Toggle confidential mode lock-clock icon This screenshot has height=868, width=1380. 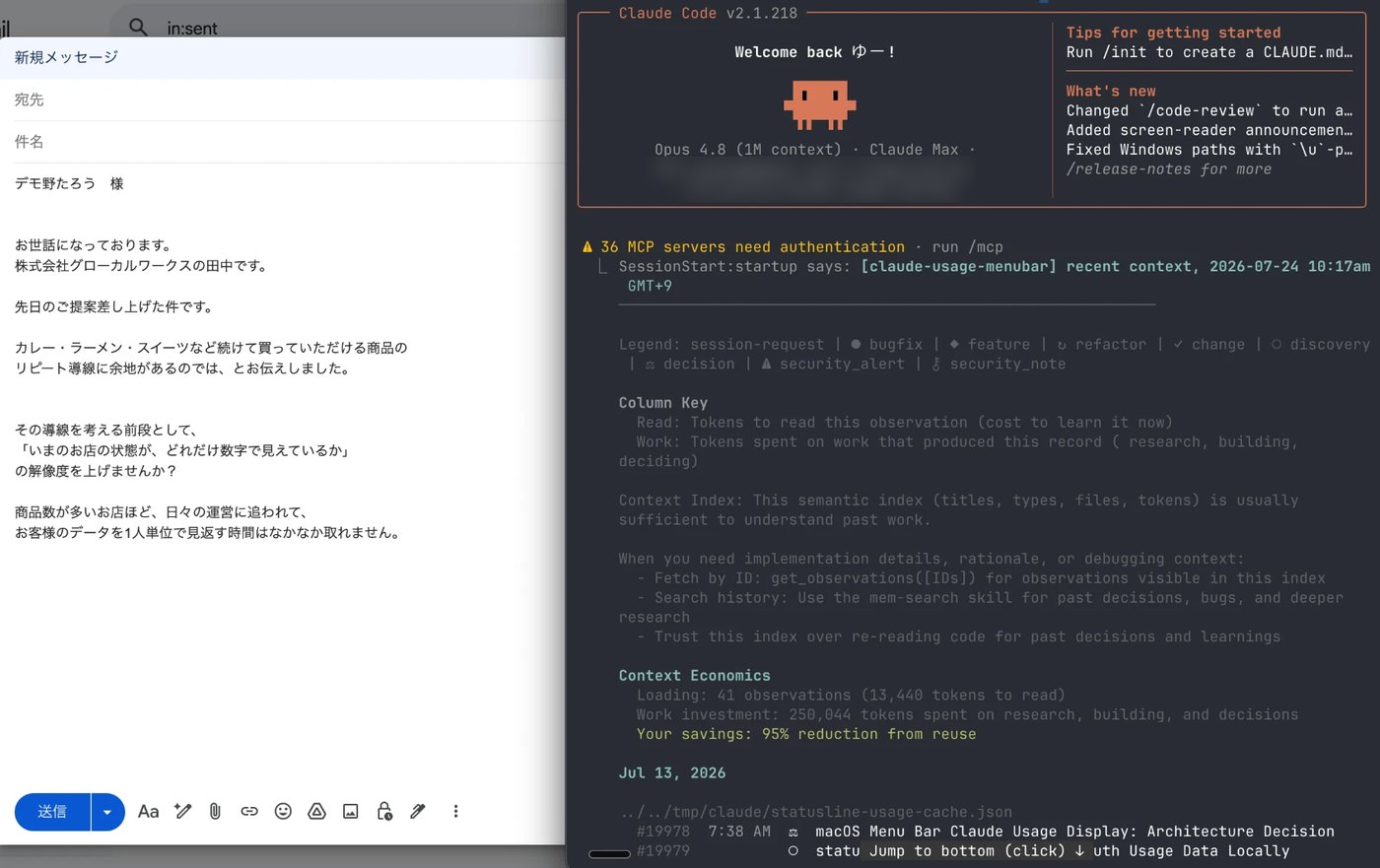pos(384,812)
